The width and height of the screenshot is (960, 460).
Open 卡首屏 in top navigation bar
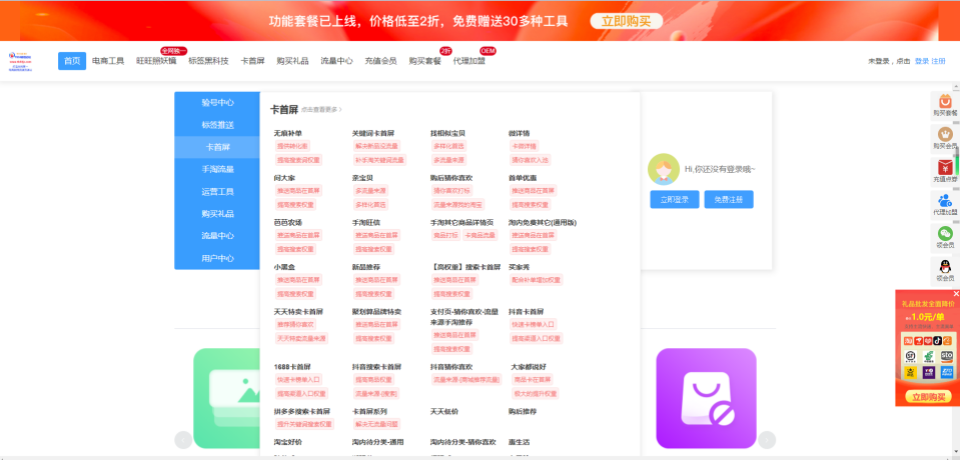[x=252, y=61]
